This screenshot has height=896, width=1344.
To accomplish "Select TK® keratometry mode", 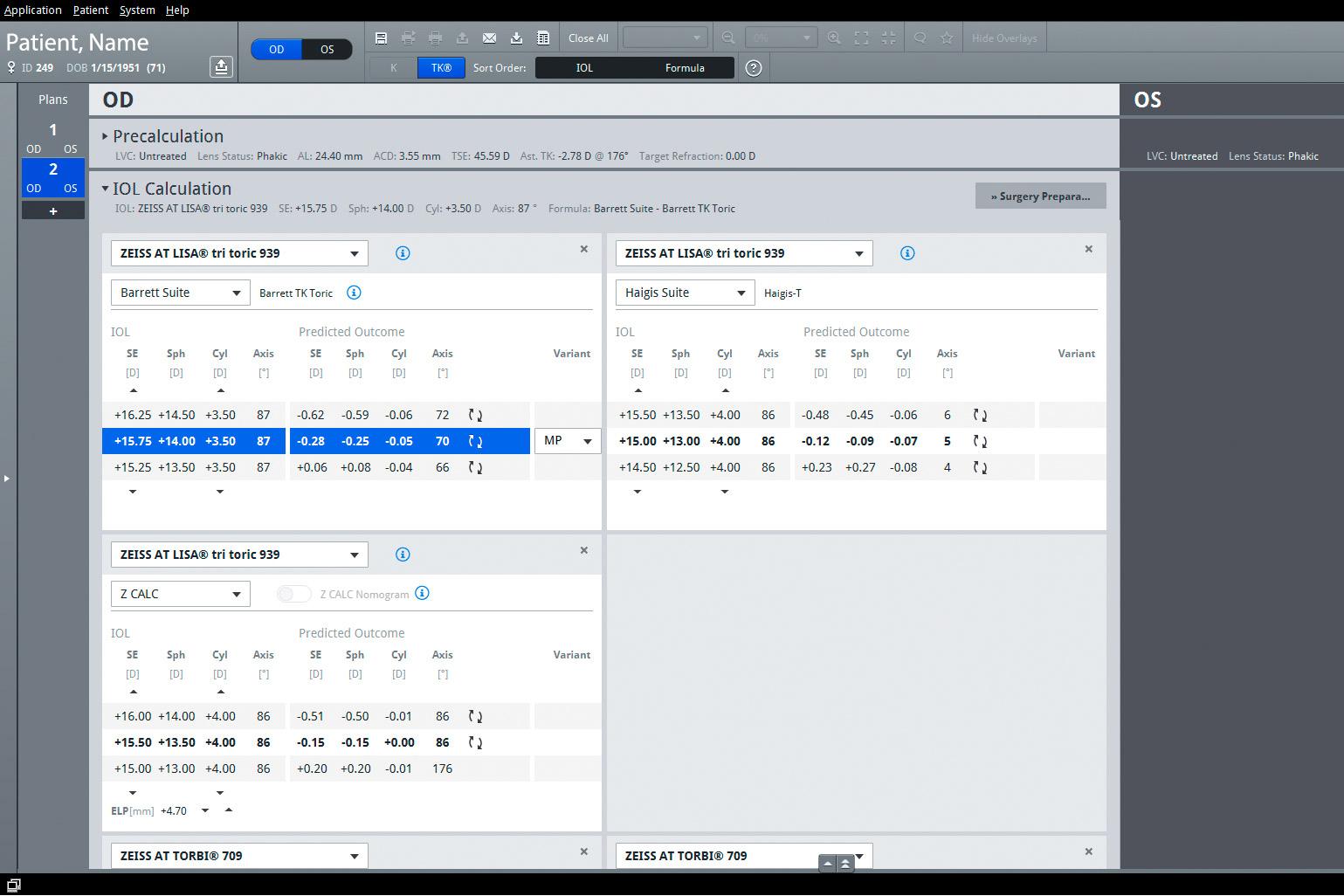I will coord(441,68).
